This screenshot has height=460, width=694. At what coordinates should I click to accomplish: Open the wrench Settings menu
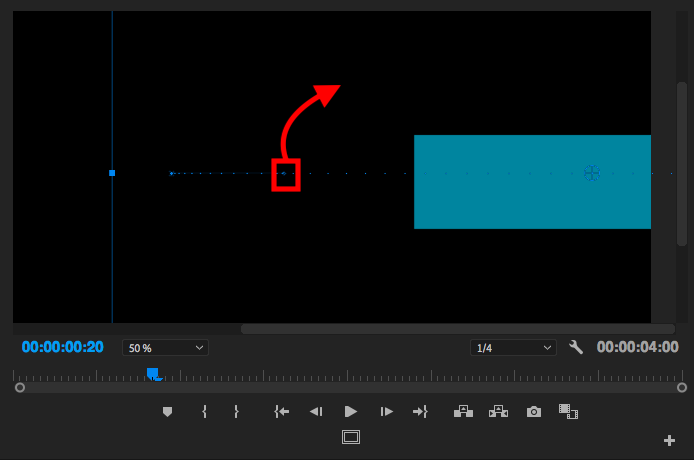[x=576, y=348]
